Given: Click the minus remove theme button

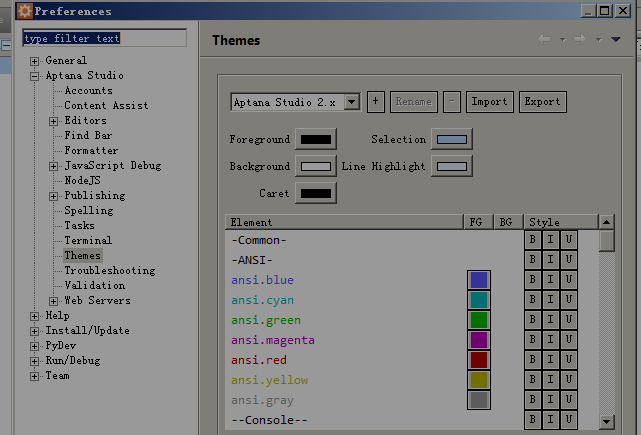Looking at the screenshot, I should [x=452, y=102].
